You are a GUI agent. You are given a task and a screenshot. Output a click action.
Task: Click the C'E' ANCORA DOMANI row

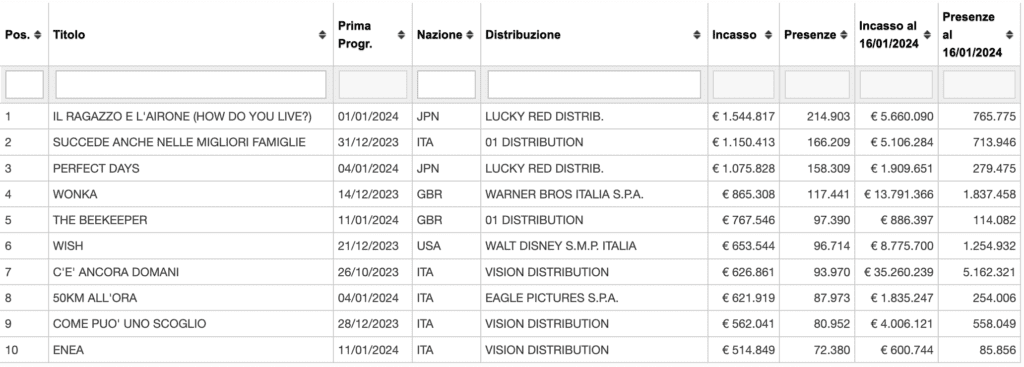[510, 272]
